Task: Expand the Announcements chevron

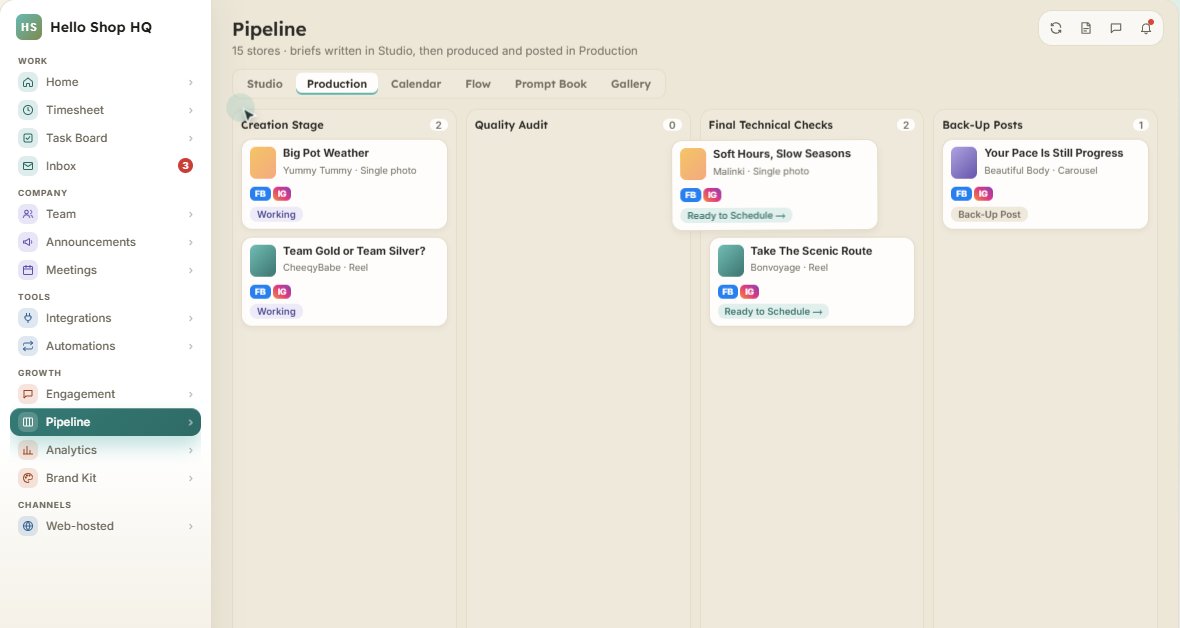Action: click(x=190, y=242)
